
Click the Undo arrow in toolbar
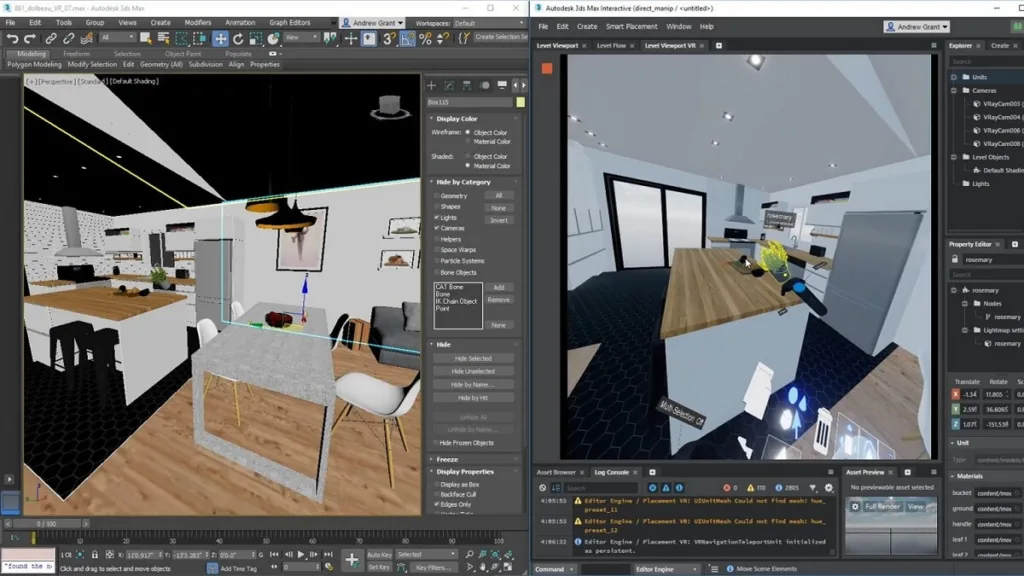pyautogui.click(x=13, y=38)
